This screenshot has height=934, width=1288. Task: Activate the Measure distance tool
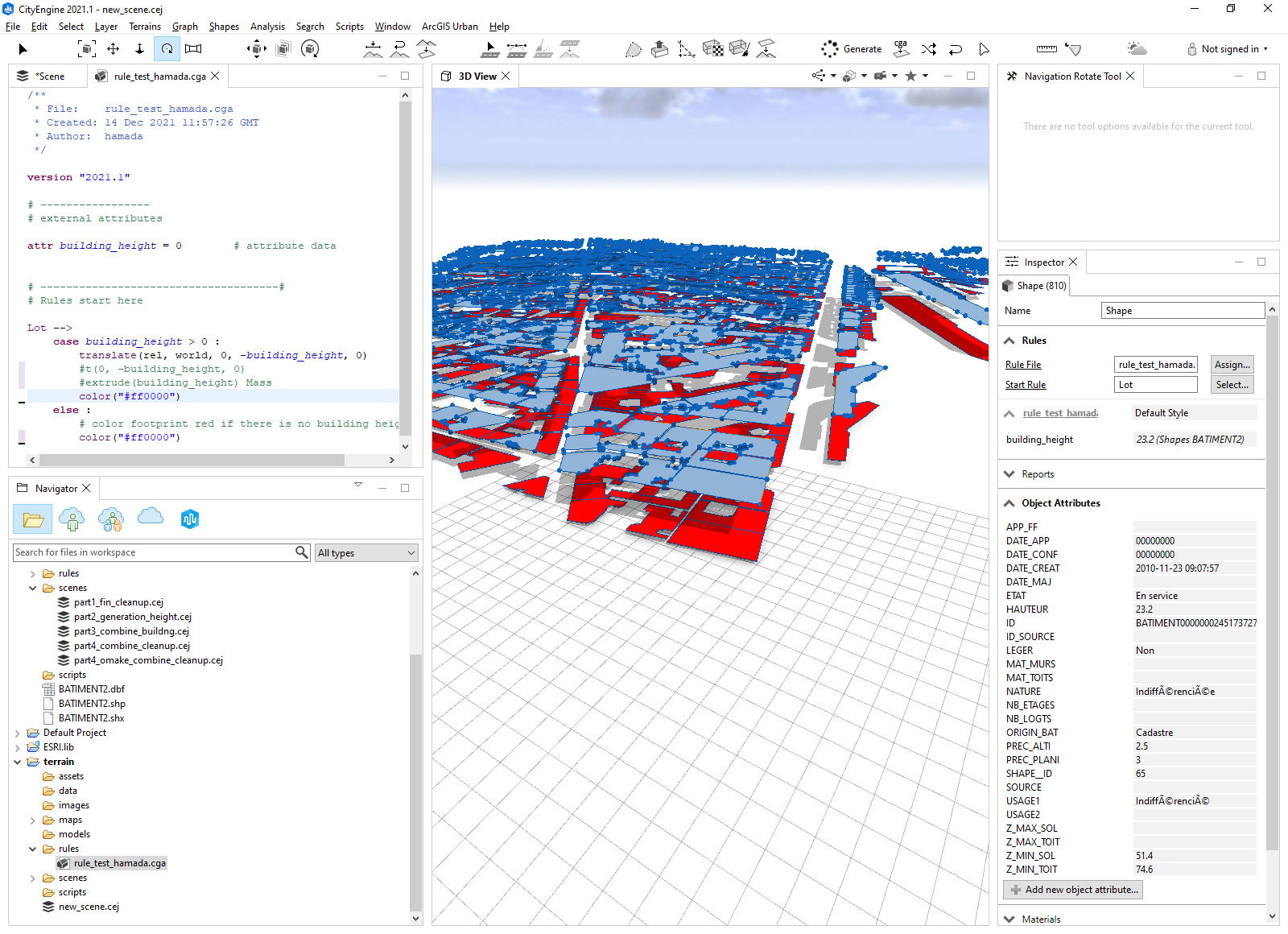(x=1046, y=48)
